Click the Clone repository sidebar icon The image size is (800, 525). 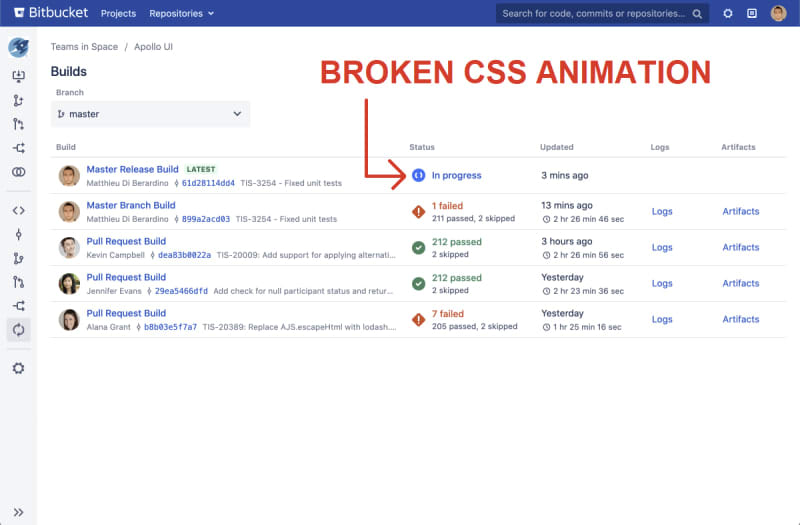(18, 76)
